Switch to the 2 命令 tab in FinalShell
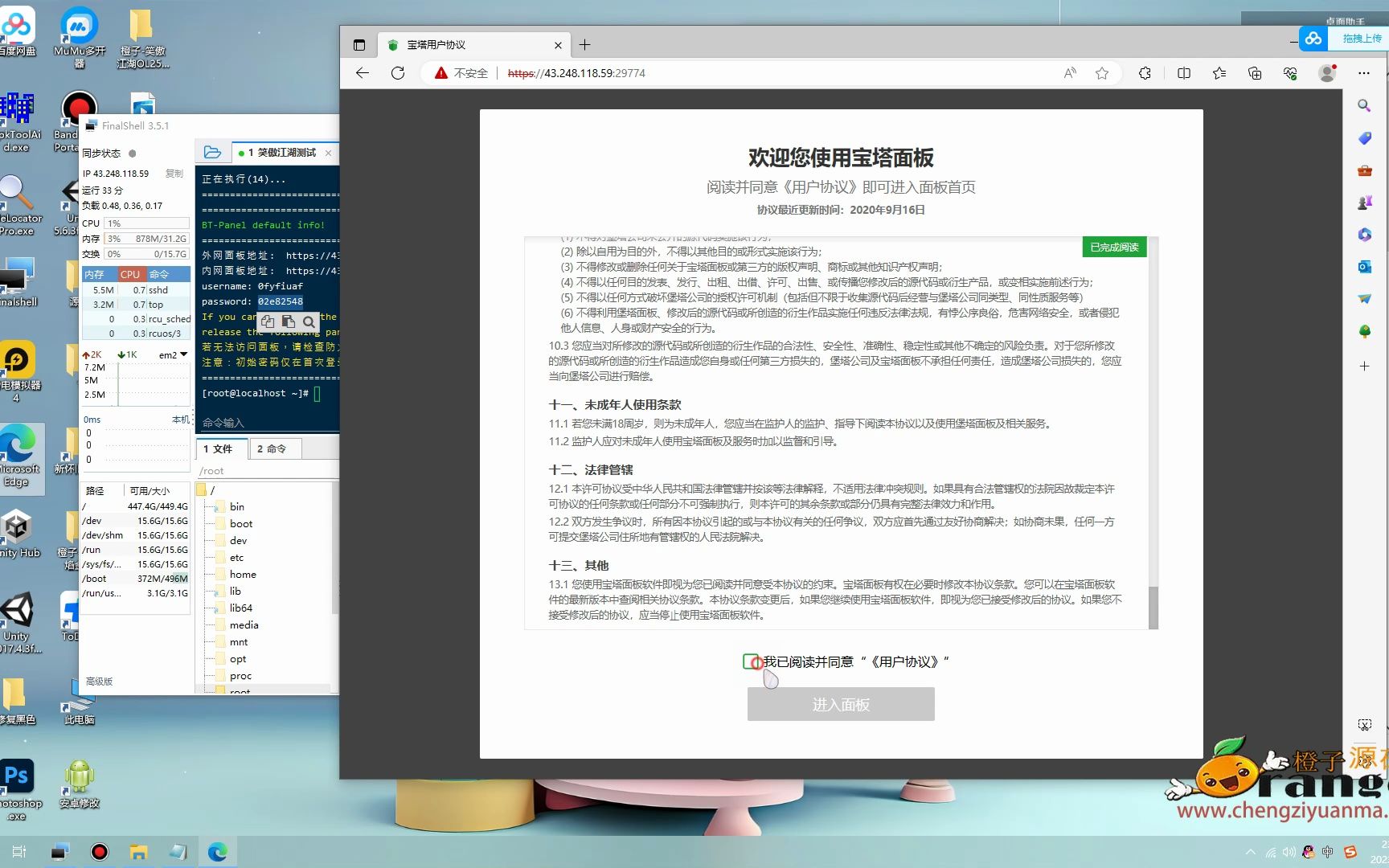The width and height of the screenshot is (1389, 868). click(277, 448)
